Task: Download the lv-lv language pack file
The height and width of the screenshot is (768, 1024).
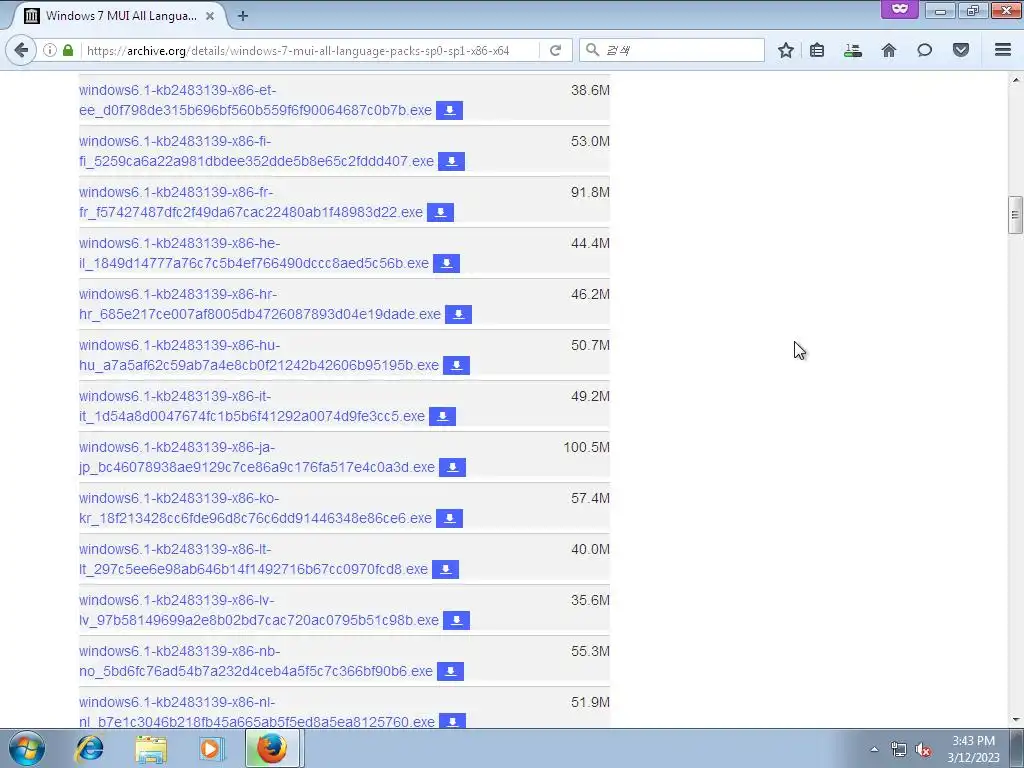Action: click(x=456, y=620)
